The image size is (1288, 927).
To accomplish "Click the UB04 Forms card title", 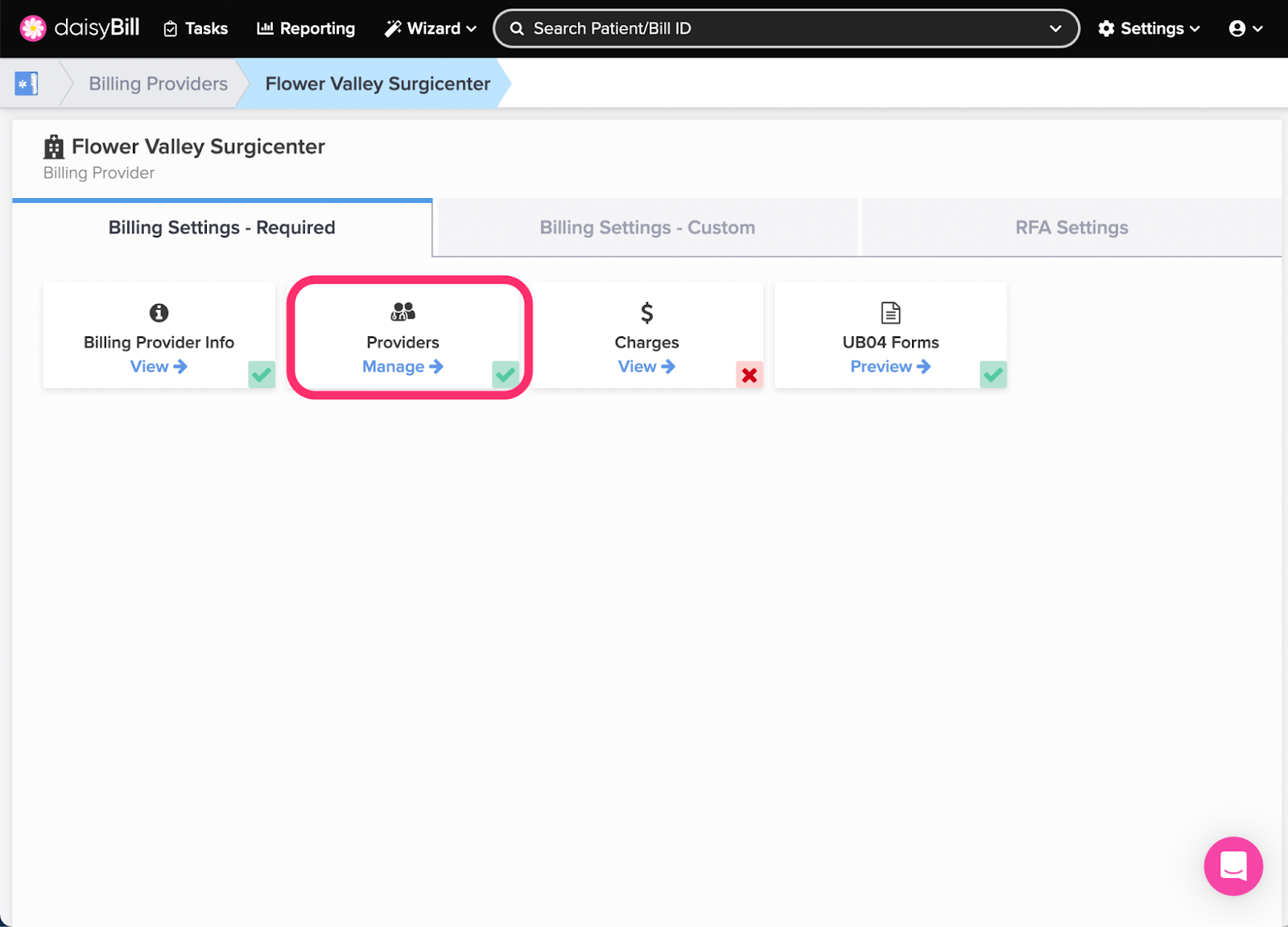I will tap(890, 342).
